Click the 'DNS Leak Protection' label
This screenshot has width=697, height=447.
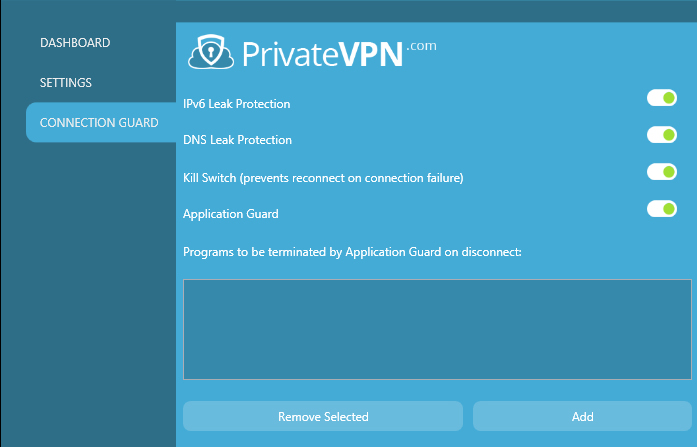[x=237, y=140]
